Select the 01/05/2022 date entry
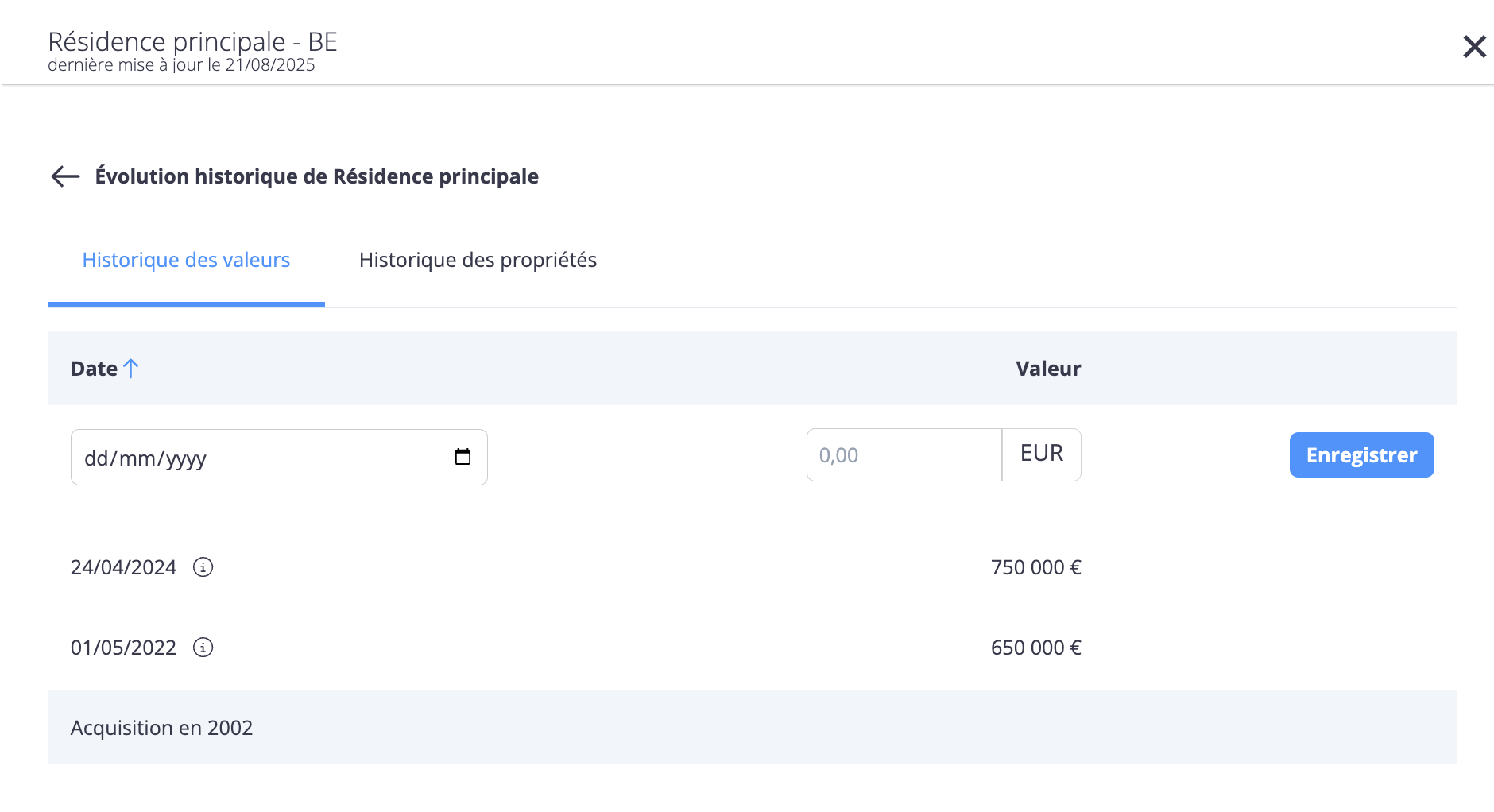Screen dimensions: 1494x812 pos(123,648)
